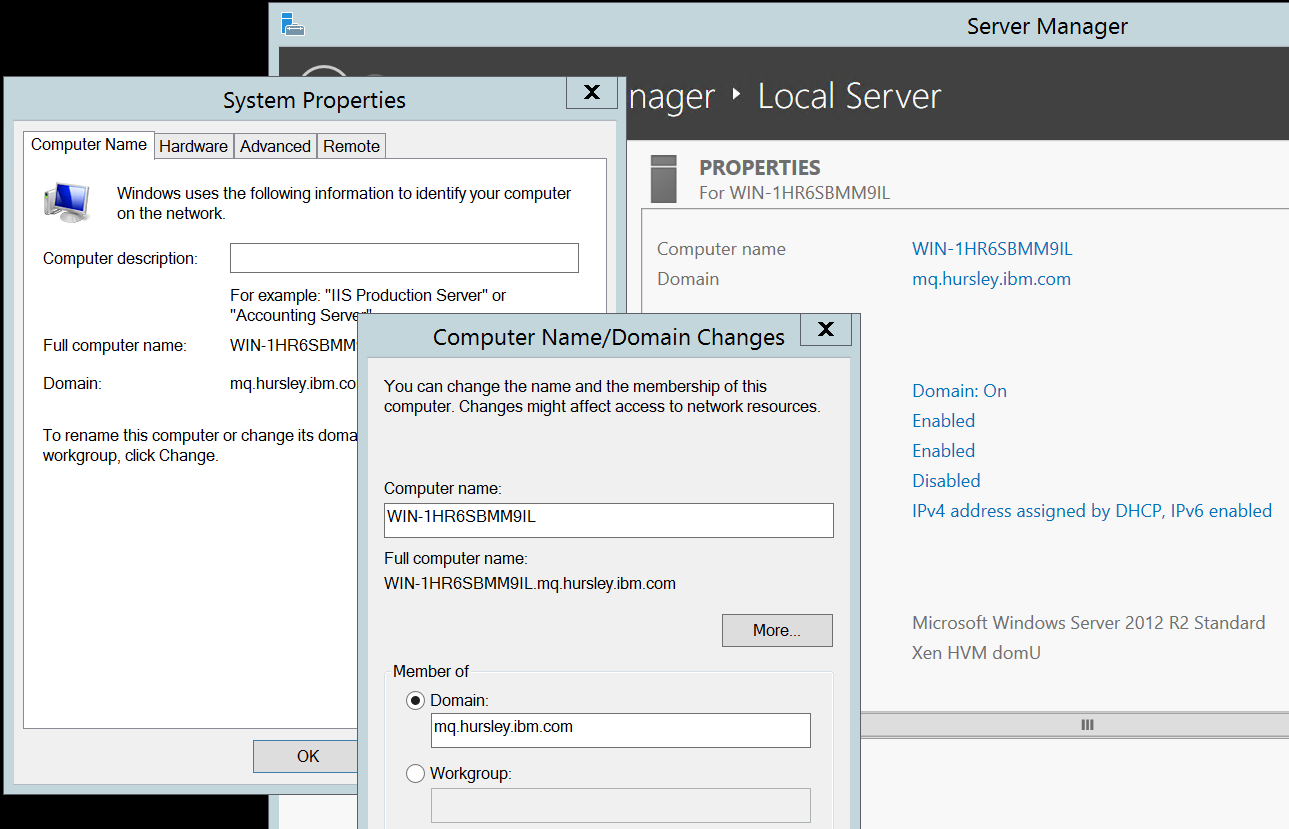This screenshot has width=1289, height=829.
Task: Click the PROPERTIES heading in Server Manager
Action: (760, 168)
